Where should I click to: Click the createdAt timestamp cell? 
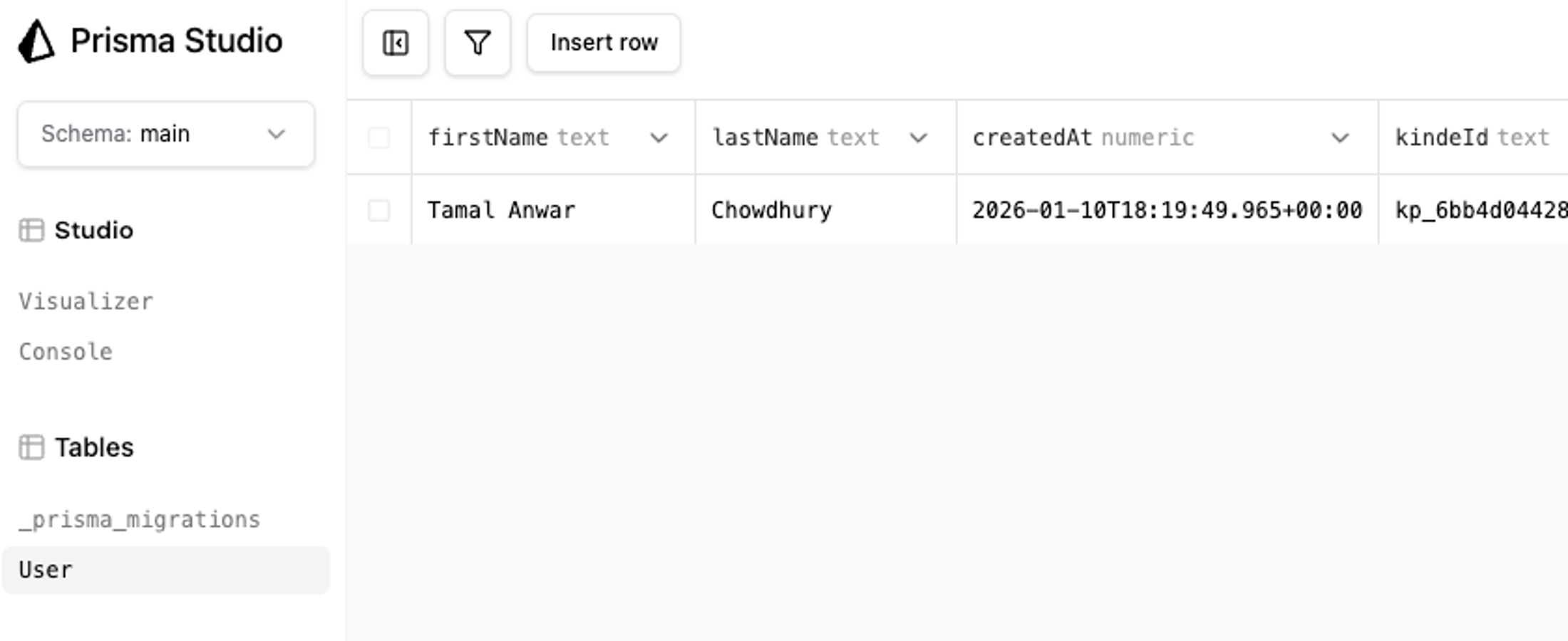[x=1167, y=210]
